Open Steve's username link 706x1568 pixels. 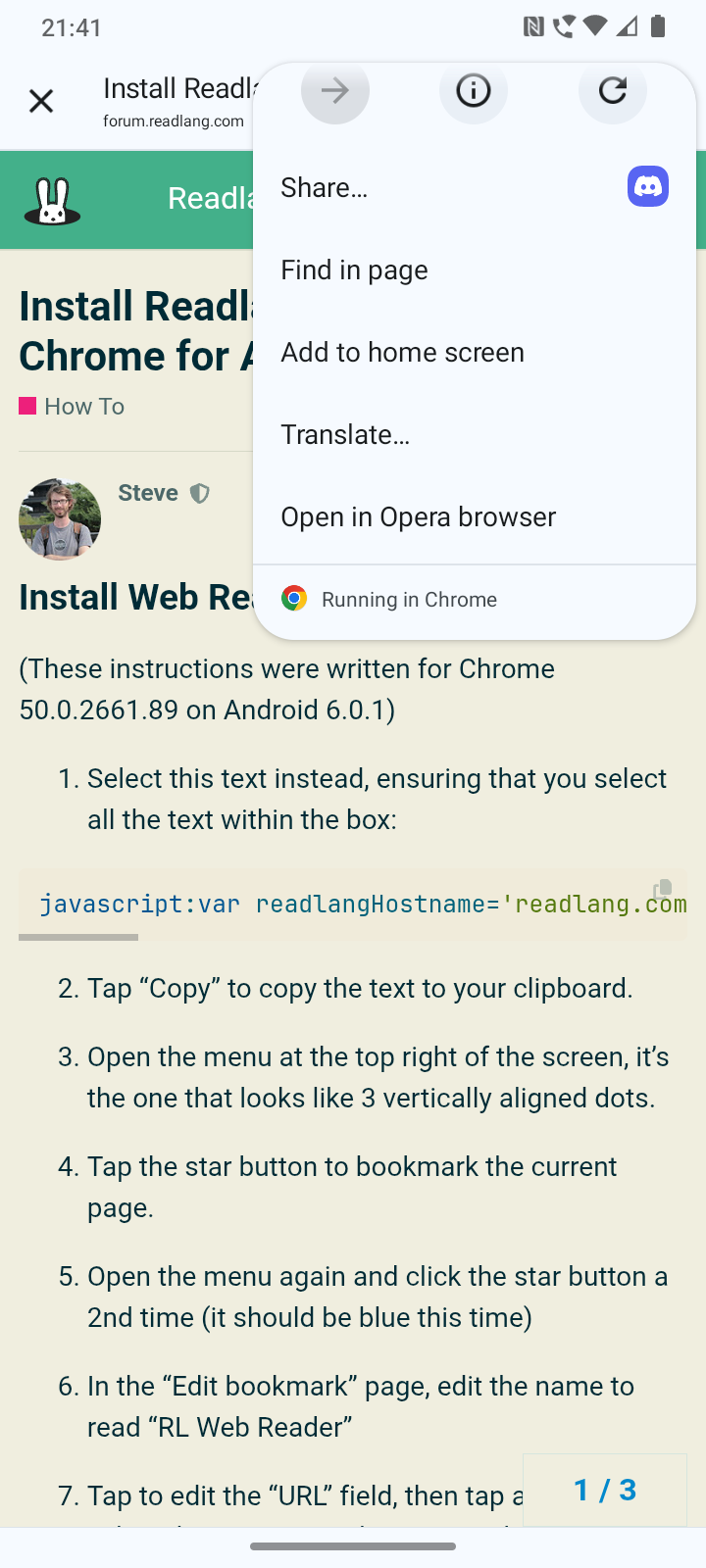148,493
